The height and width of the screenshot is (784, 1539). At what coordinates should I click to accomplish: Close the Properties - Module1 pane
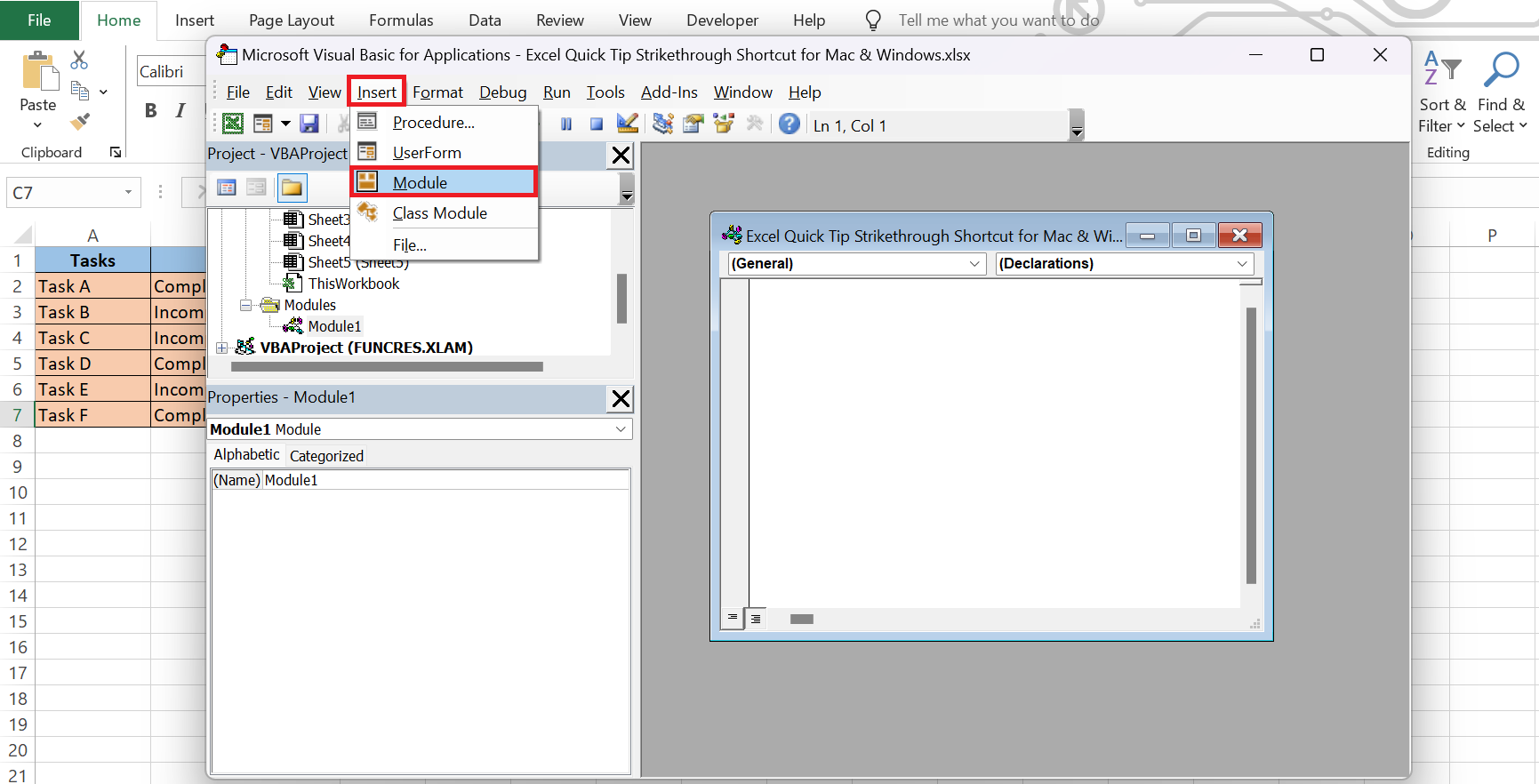[621, 399]
